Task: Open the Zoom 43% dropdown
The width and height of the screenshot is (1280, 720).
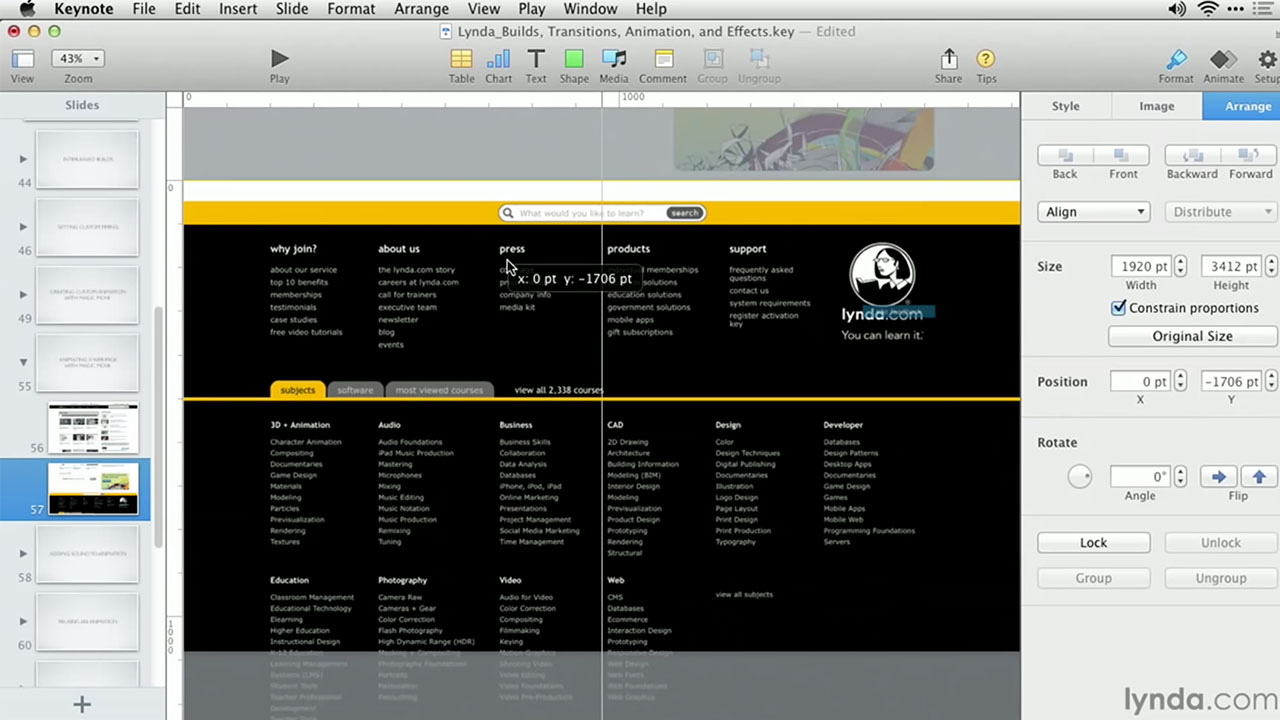Action: click(x=78, y=59)
